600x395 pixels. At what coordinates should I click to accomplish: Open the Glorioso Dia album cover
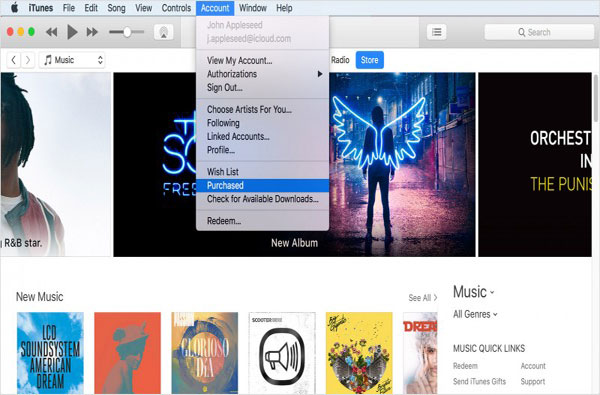[205, 353]
